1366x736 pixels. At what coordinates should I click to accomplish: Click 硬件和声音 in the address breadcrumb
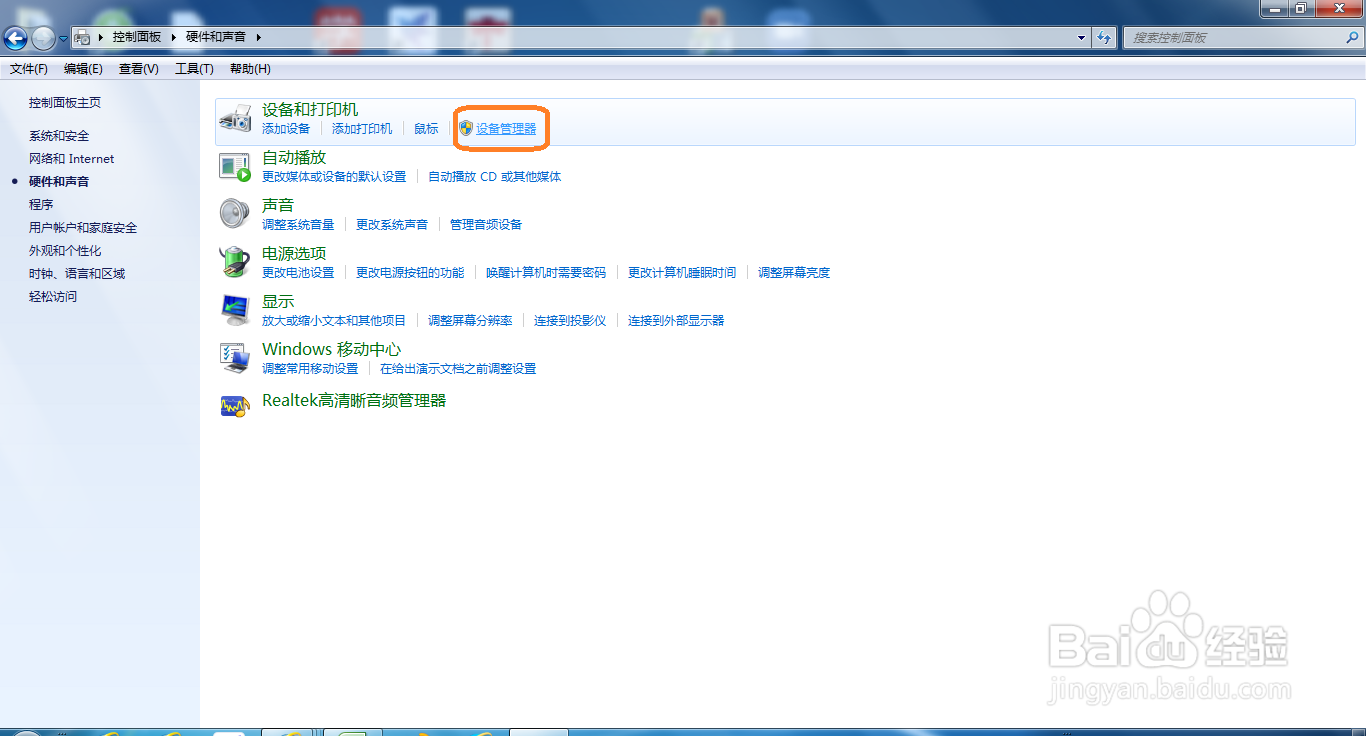pyautogui.click(x=216, y=37)
